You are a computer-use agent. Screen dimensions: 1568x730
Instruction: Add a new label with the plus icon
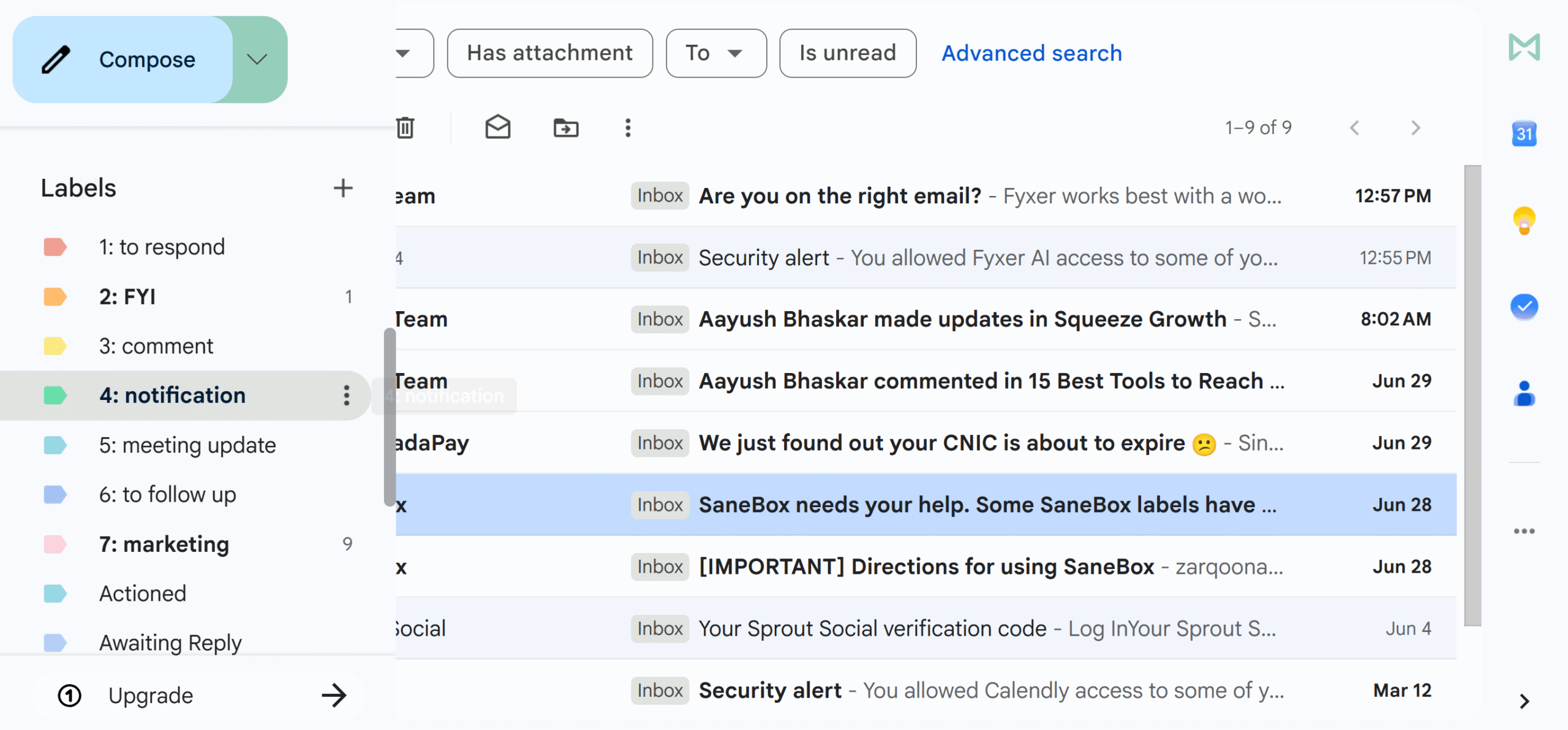click(343, 188)
